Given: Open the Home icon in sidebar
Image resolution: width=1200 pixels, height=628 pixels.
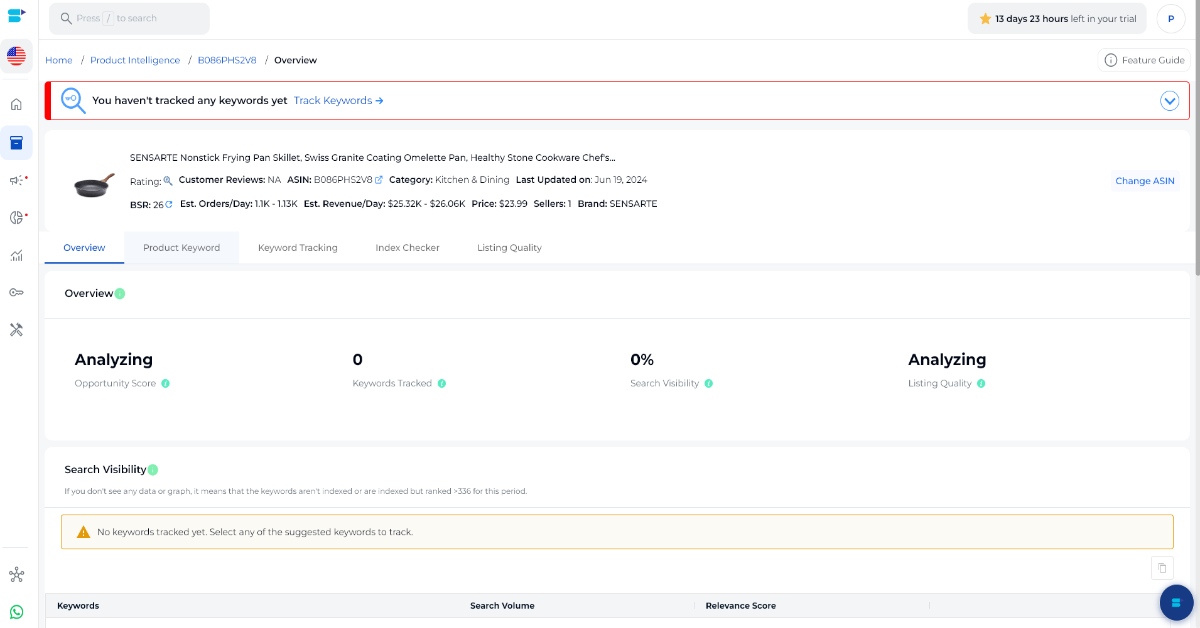Looking at the screenshot, I should pos(16,104).
